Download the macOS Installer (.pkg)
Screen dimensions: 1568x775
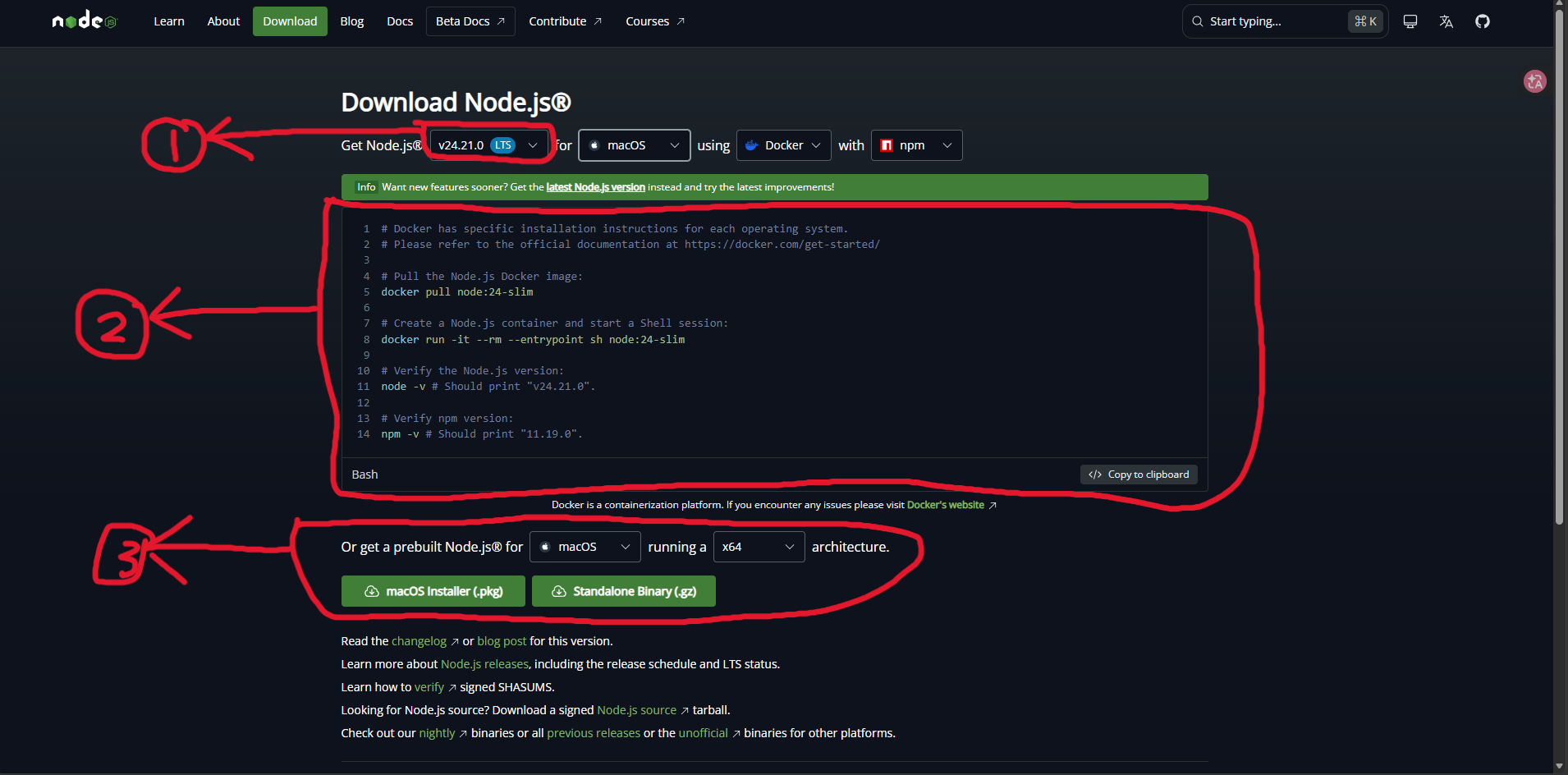click(x=433, y=591)
